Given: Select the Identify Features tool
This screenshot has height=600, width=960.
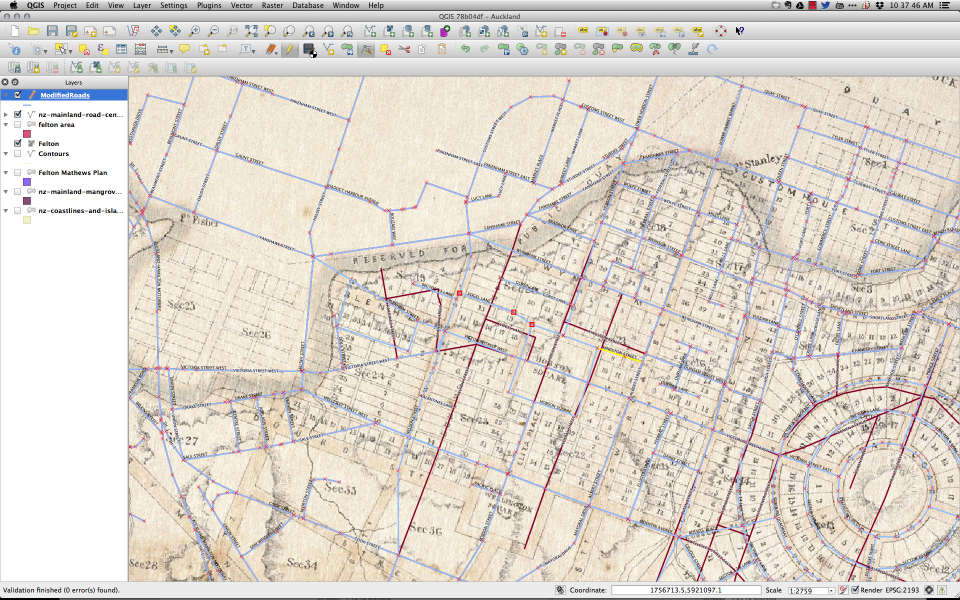Looking at the screenshot, I should pos(14,49).
